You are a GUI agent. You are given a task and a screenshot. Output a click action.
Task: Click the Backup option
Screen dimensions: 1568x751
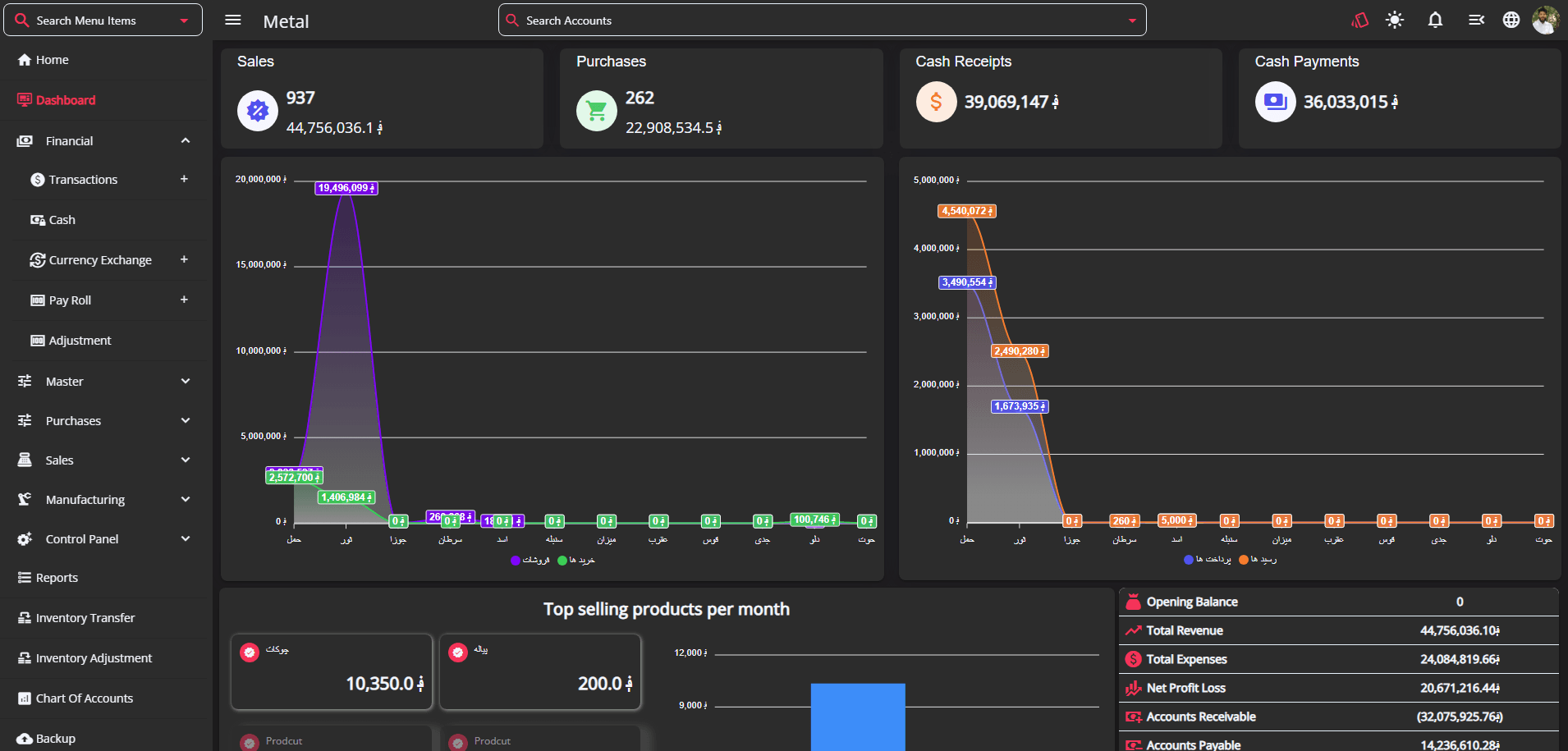(x=54, y=738)
